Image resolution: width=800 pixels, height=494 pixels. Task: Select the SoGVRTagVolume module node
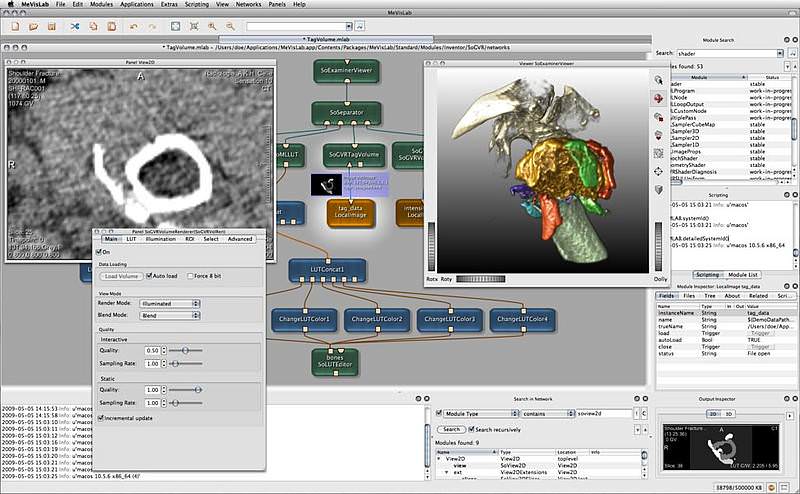[x=354, y=155]
